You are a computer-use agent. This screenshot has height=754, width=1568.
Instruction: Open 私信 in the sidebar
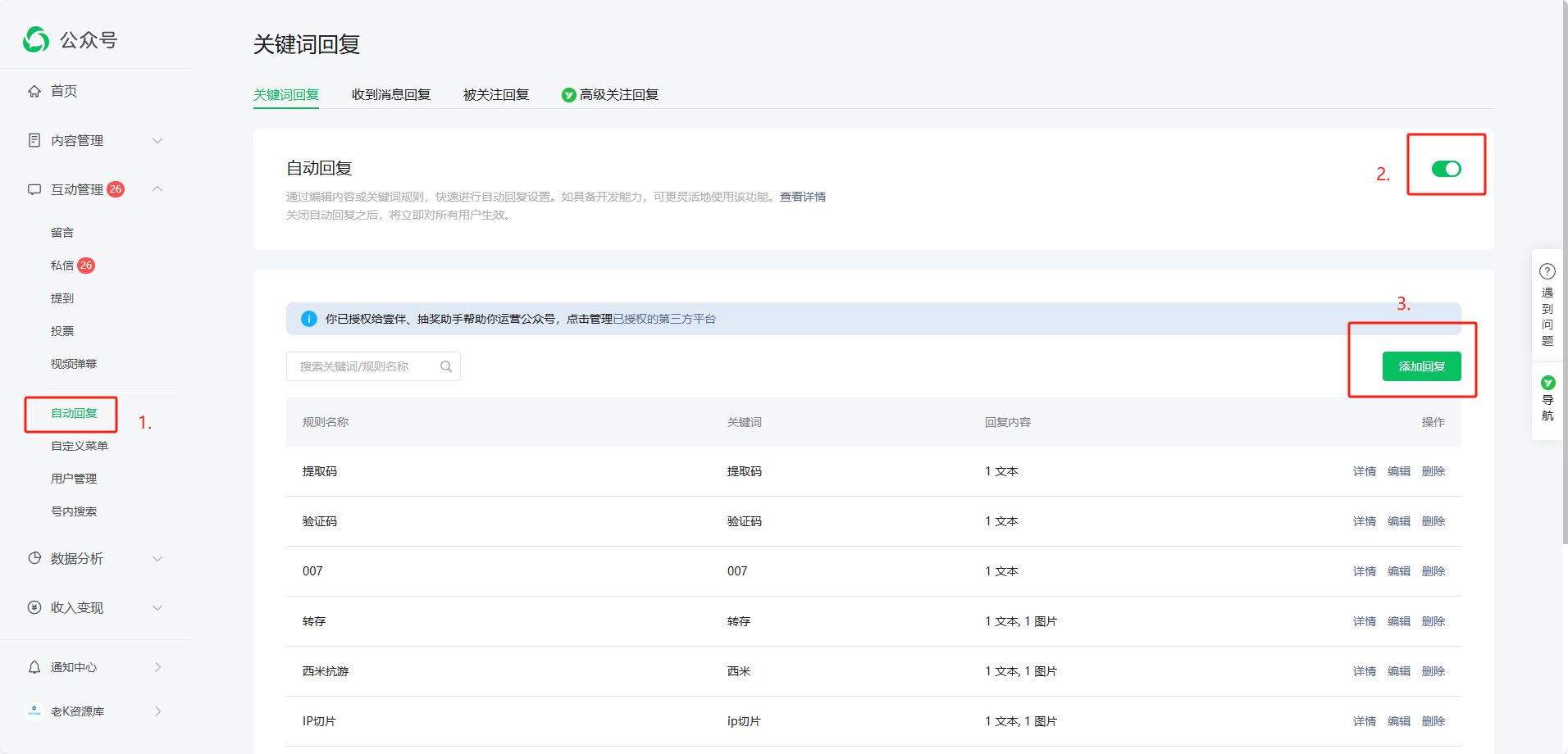(x=62, y=266)
